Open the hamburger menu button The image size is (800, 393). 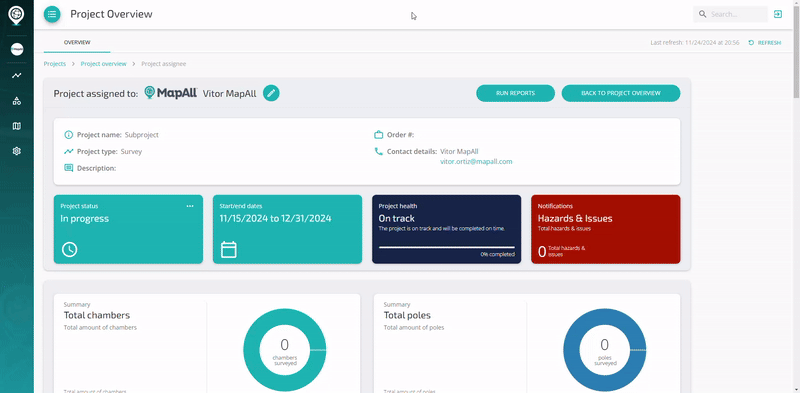[52, 14]
